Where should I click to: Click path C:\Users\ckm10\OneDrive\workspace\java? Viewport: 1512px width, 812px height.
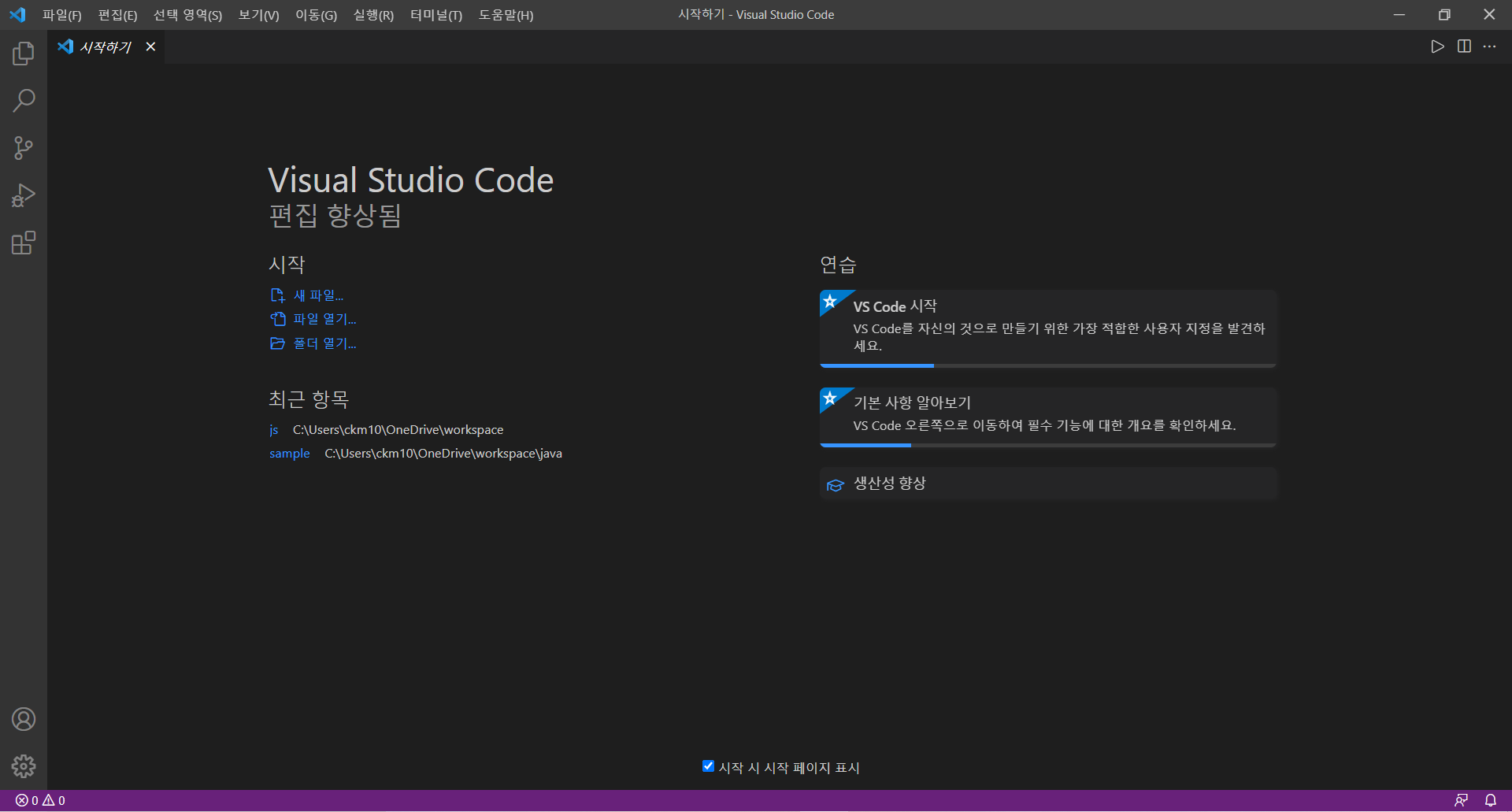point(443,454)
